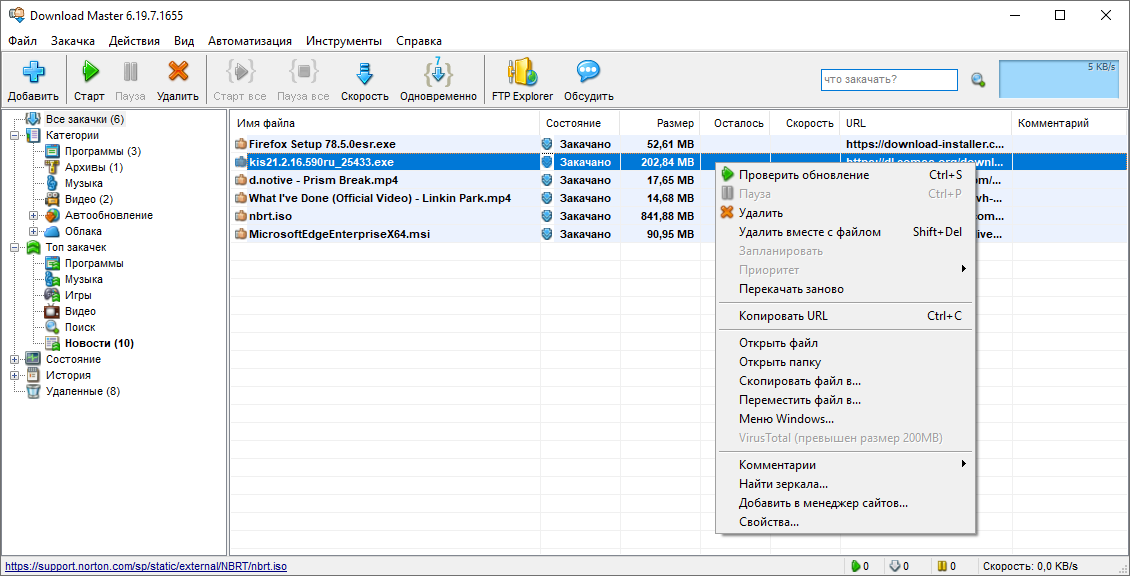Choose Найти зеркала... in context menu
Screen dimensions: 1130x576
[844, 484]
